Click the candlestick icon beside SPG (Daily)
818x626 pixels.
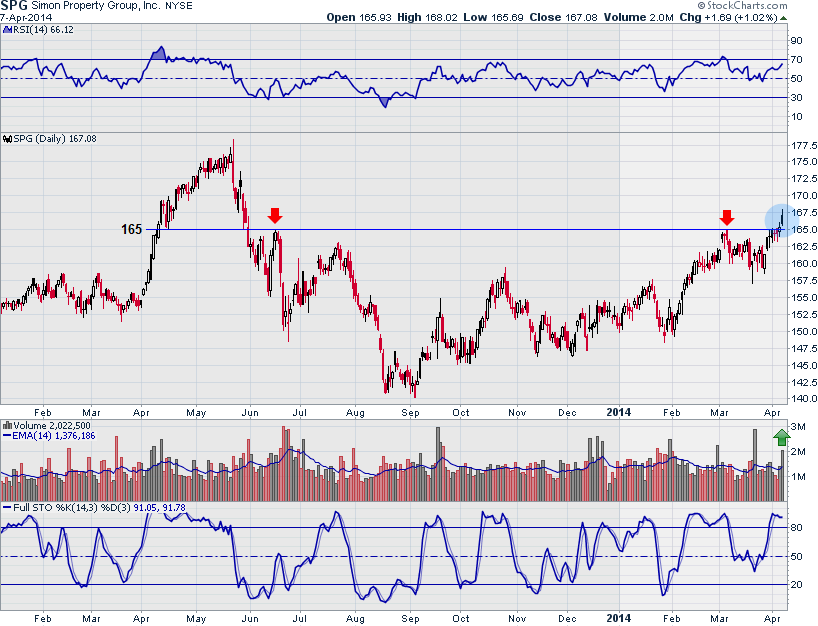(7, 139)
